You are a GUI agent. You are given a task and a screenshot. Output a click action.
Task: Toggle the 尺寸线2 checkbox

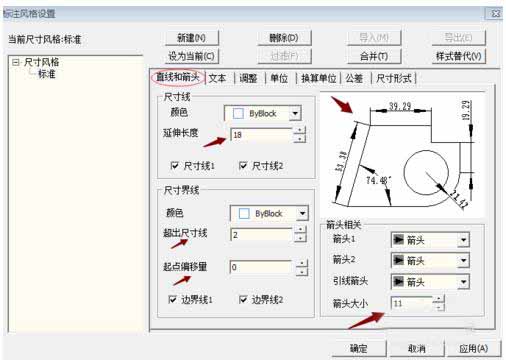pyautogui.click(x=243, y=165)
